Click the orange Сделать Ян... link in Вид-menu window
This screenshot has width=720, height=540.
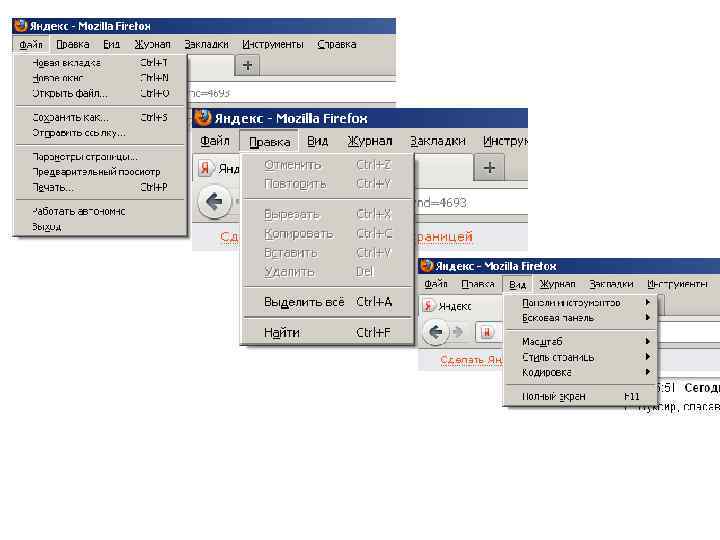(471, 360)
